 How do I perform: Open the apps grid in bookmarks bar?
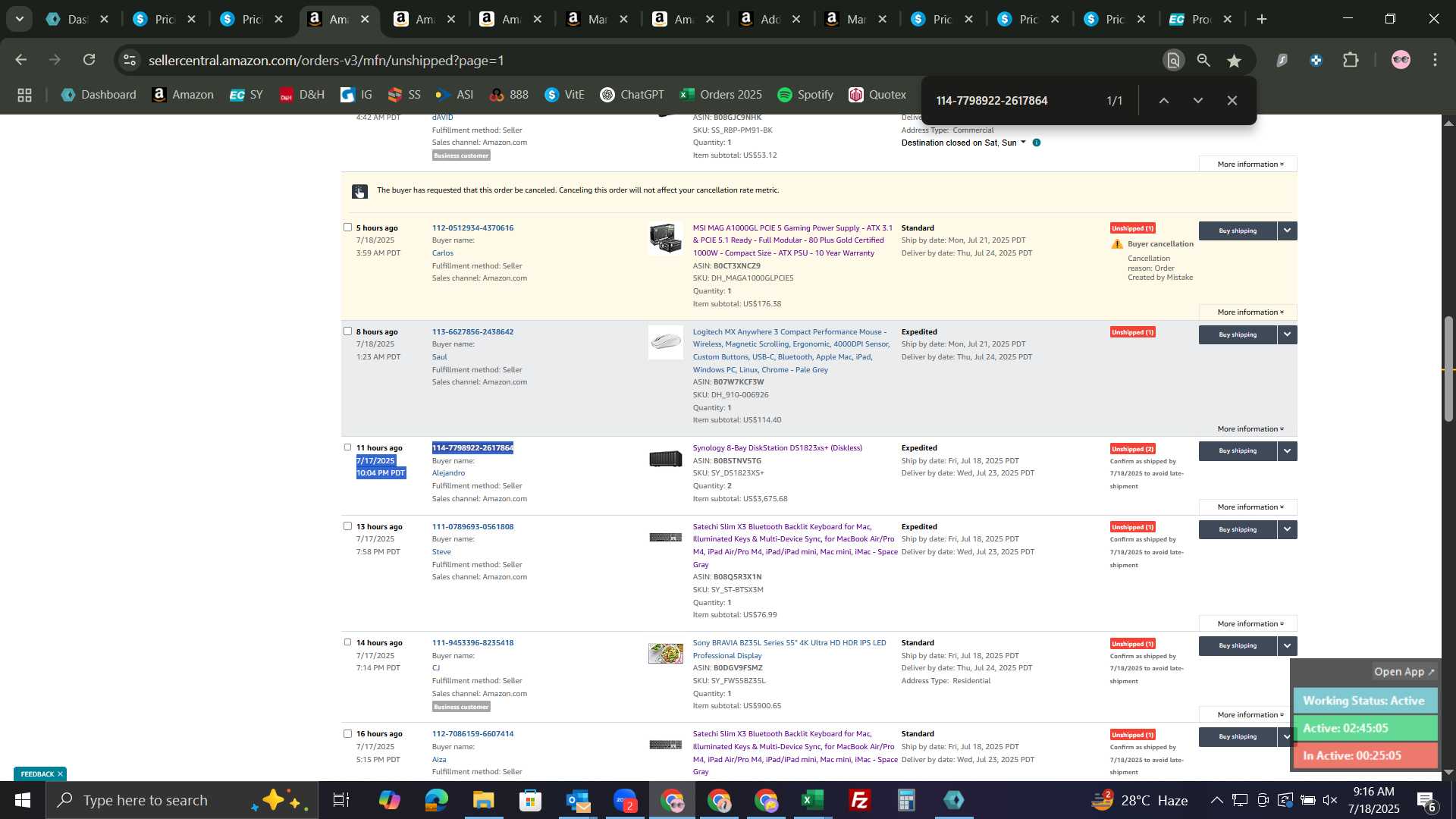(24, 95)
